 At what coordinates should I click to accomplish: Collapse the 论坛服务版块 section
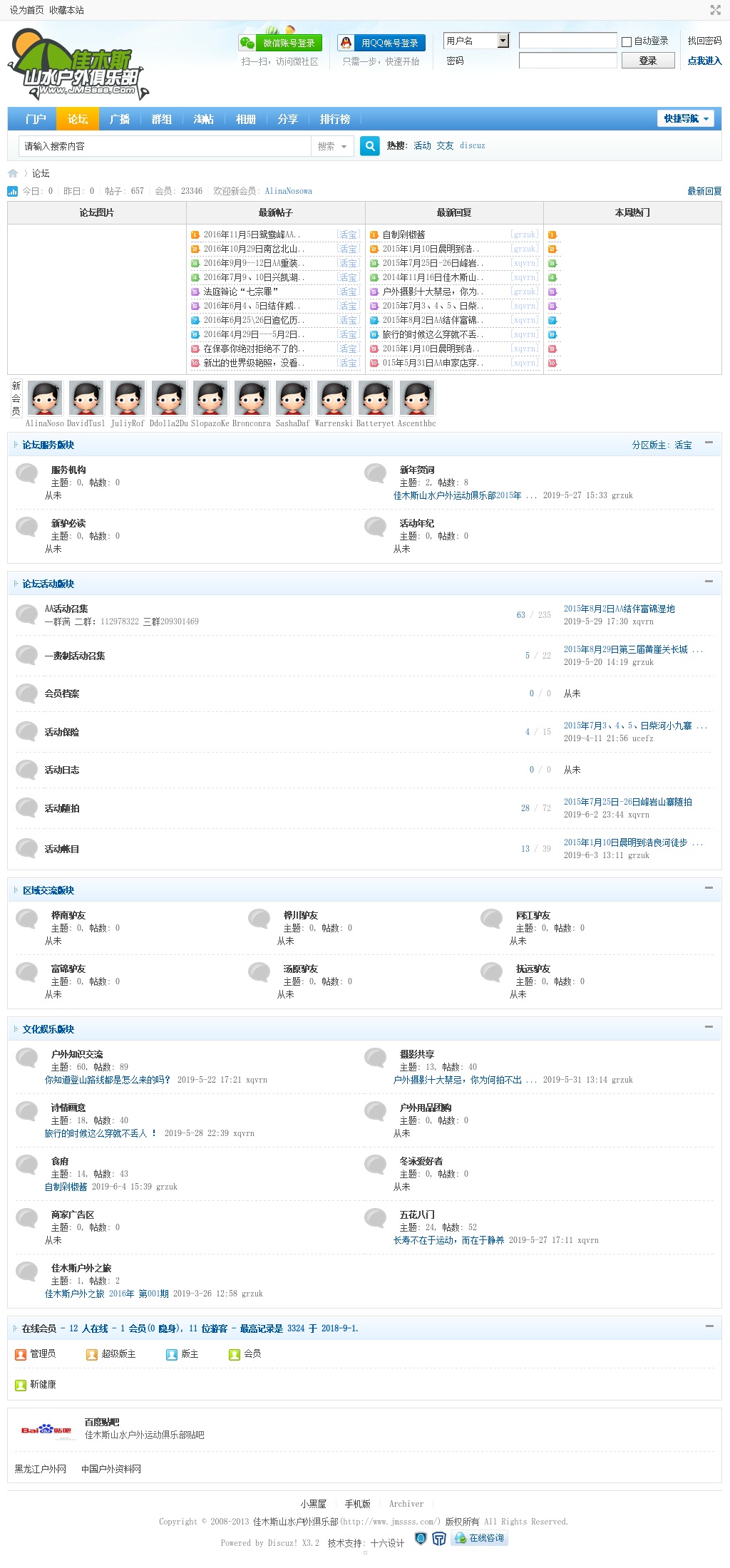tap(709, 443)
